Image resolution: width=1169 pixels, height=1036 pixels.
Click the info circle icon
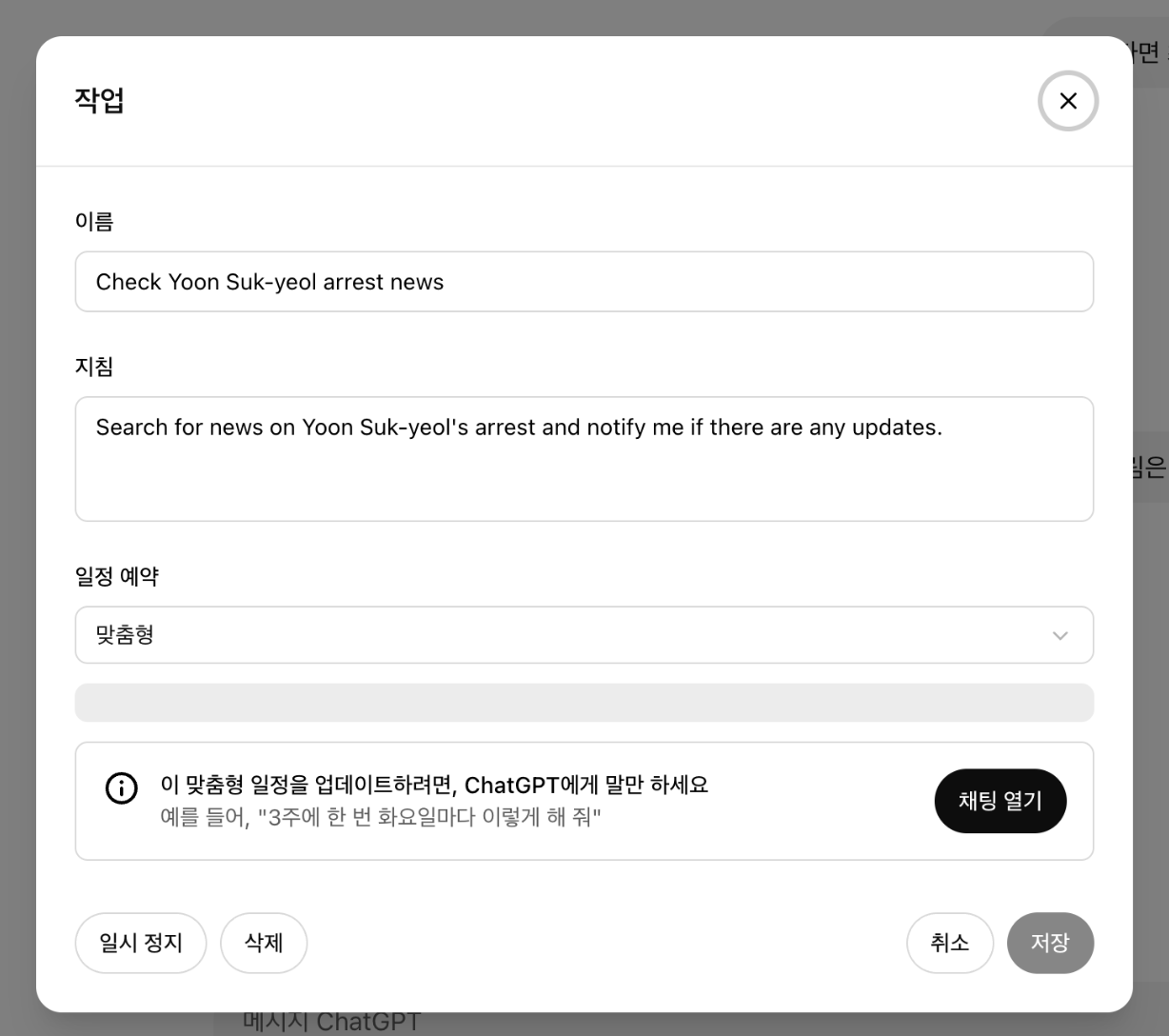click(122, 788)
